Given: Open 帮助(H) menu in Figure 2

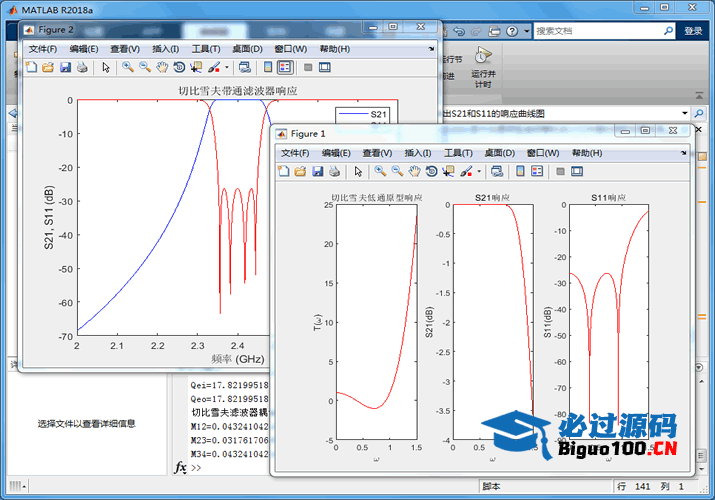Looking at the screenshot, I should tap(335, 49).
